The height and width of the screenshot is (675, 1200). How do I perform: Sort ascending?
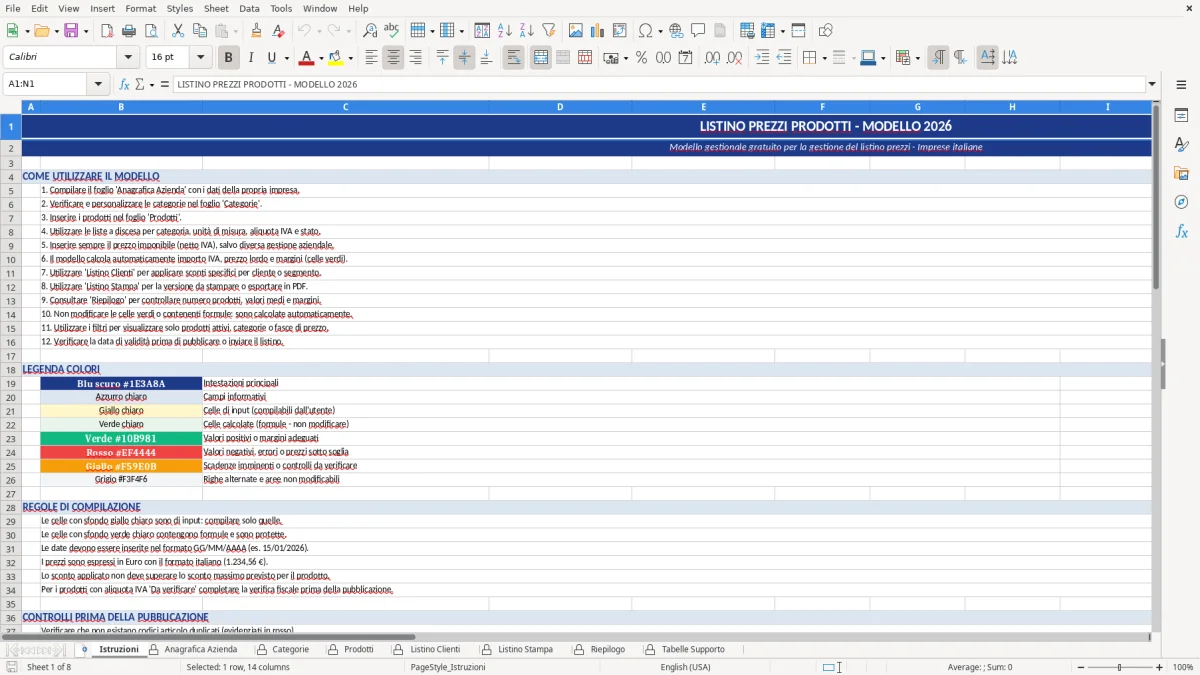(x=504, y=31)
